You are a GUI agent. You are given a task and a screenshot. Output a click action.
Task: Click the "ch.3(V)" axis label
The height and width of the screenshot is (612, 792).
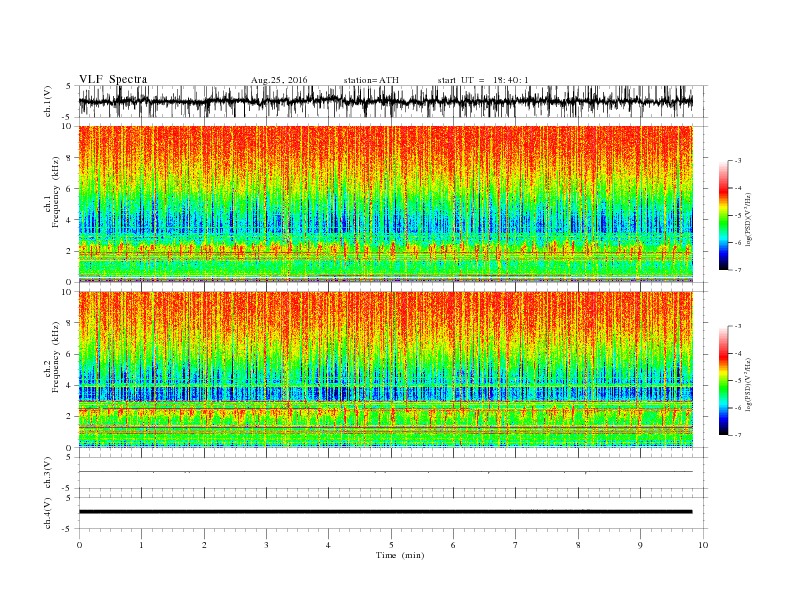click(x=48, y=473)
